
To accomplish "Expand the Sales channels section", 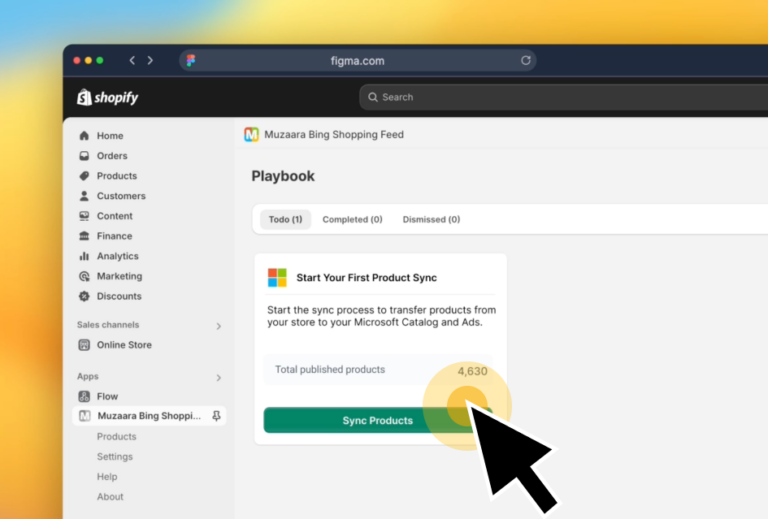I will click(218, 326).
